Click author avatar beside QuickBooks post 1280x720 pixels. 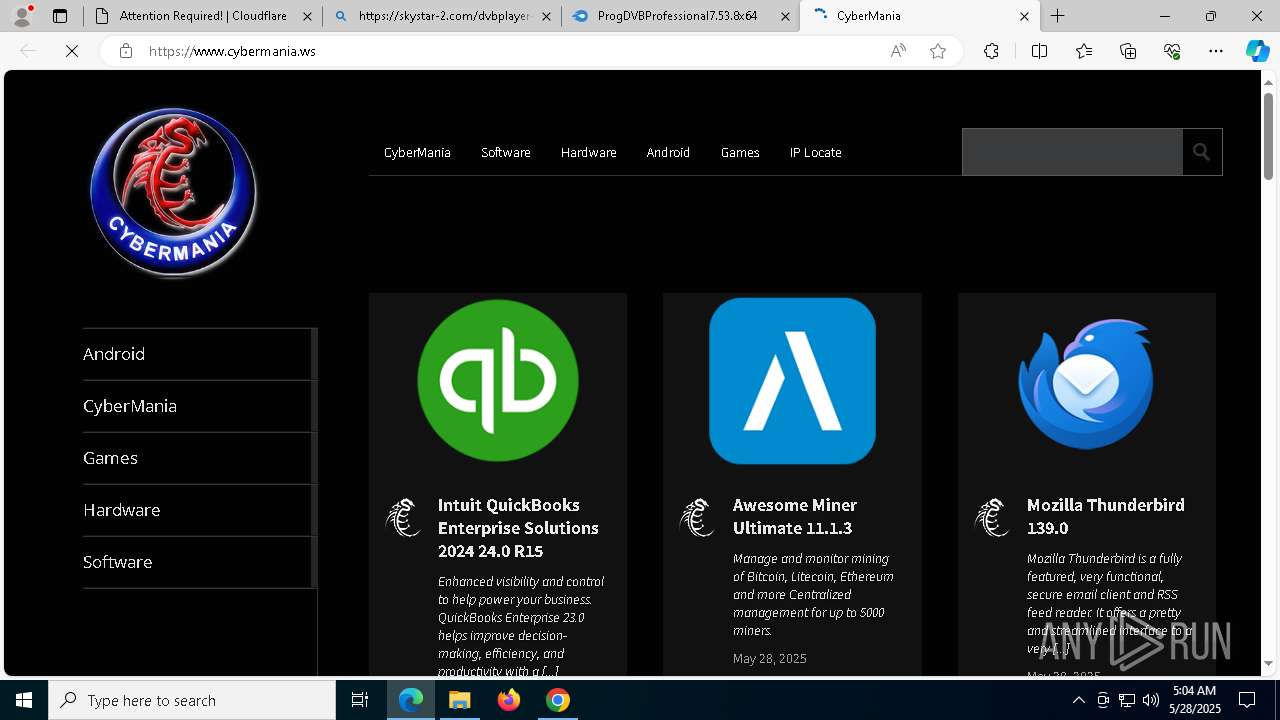[x=403, y=517]
